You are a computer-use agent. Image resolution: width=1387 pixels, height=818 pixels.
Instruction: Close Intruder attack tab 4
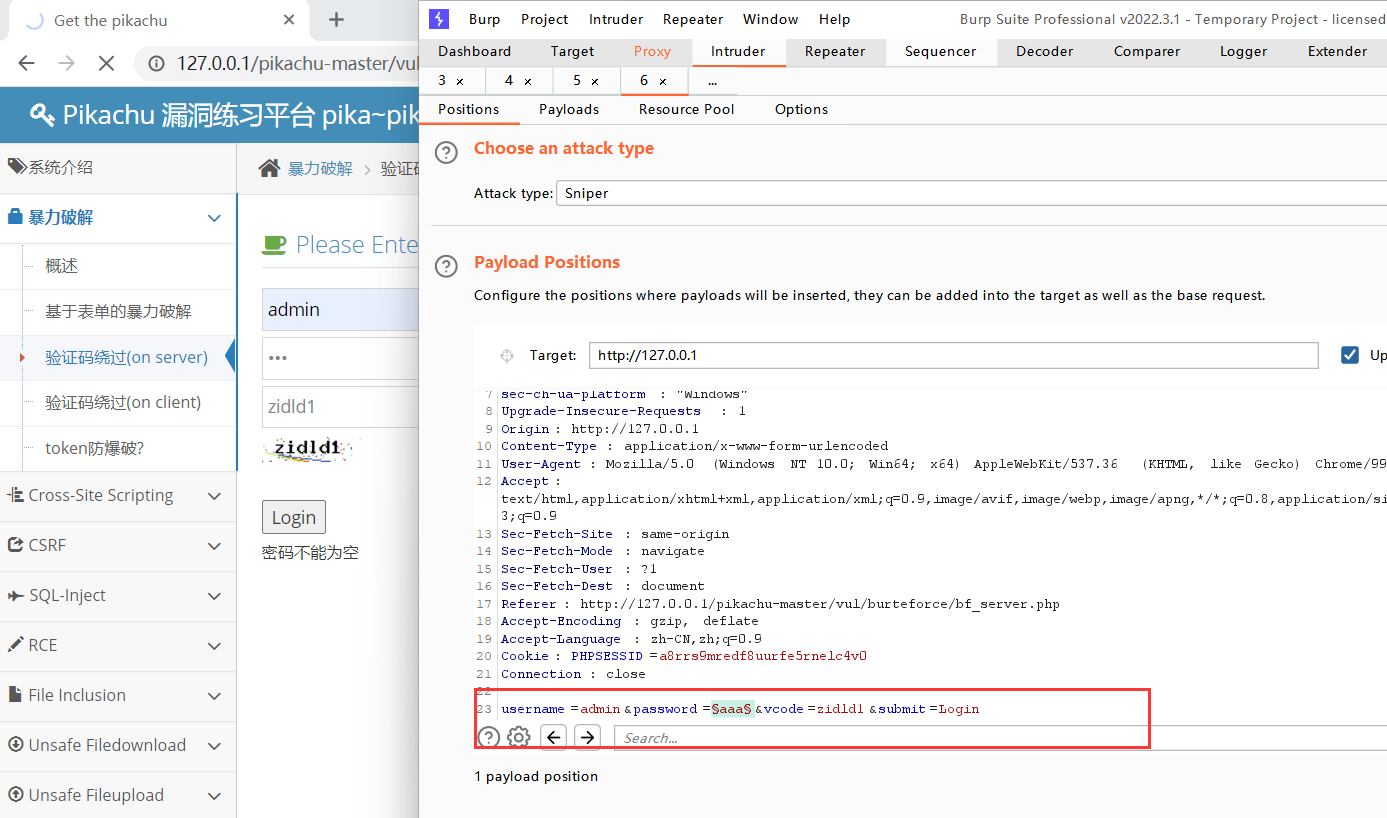point(528,81)
